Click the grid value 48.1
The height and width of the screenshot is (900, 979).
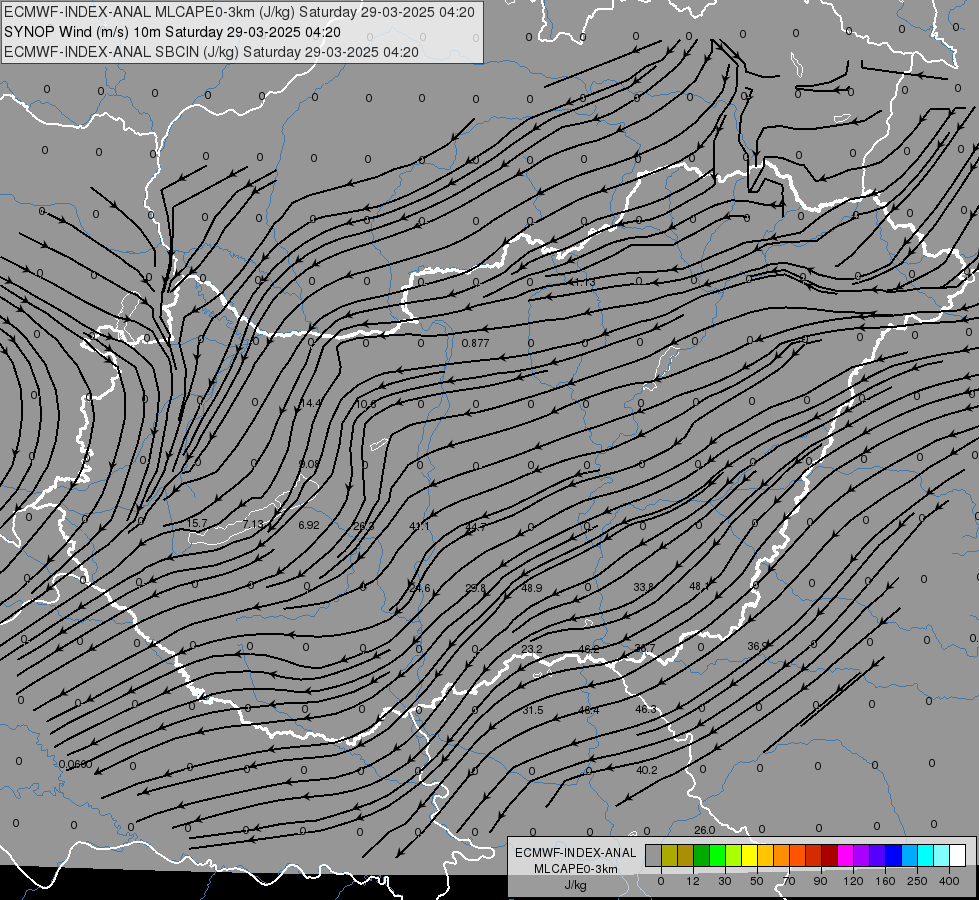click(x=699, y=586)
